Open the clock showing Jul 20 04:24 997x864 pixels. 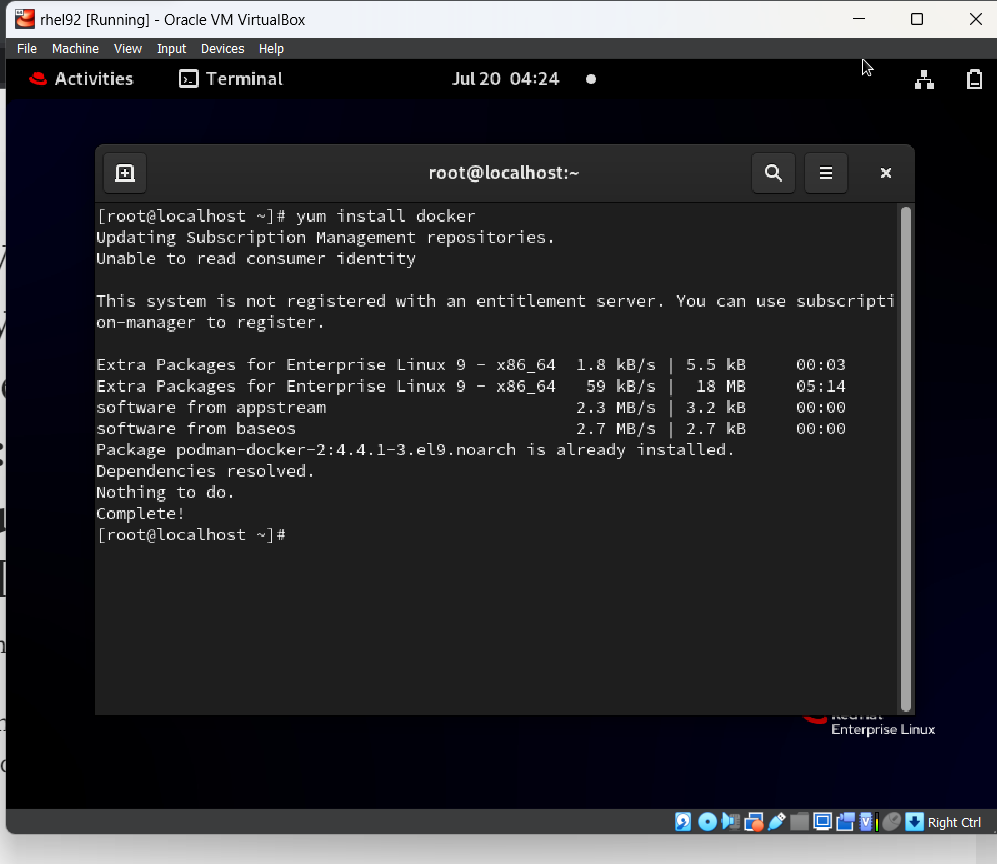click(x=506, y=79)
